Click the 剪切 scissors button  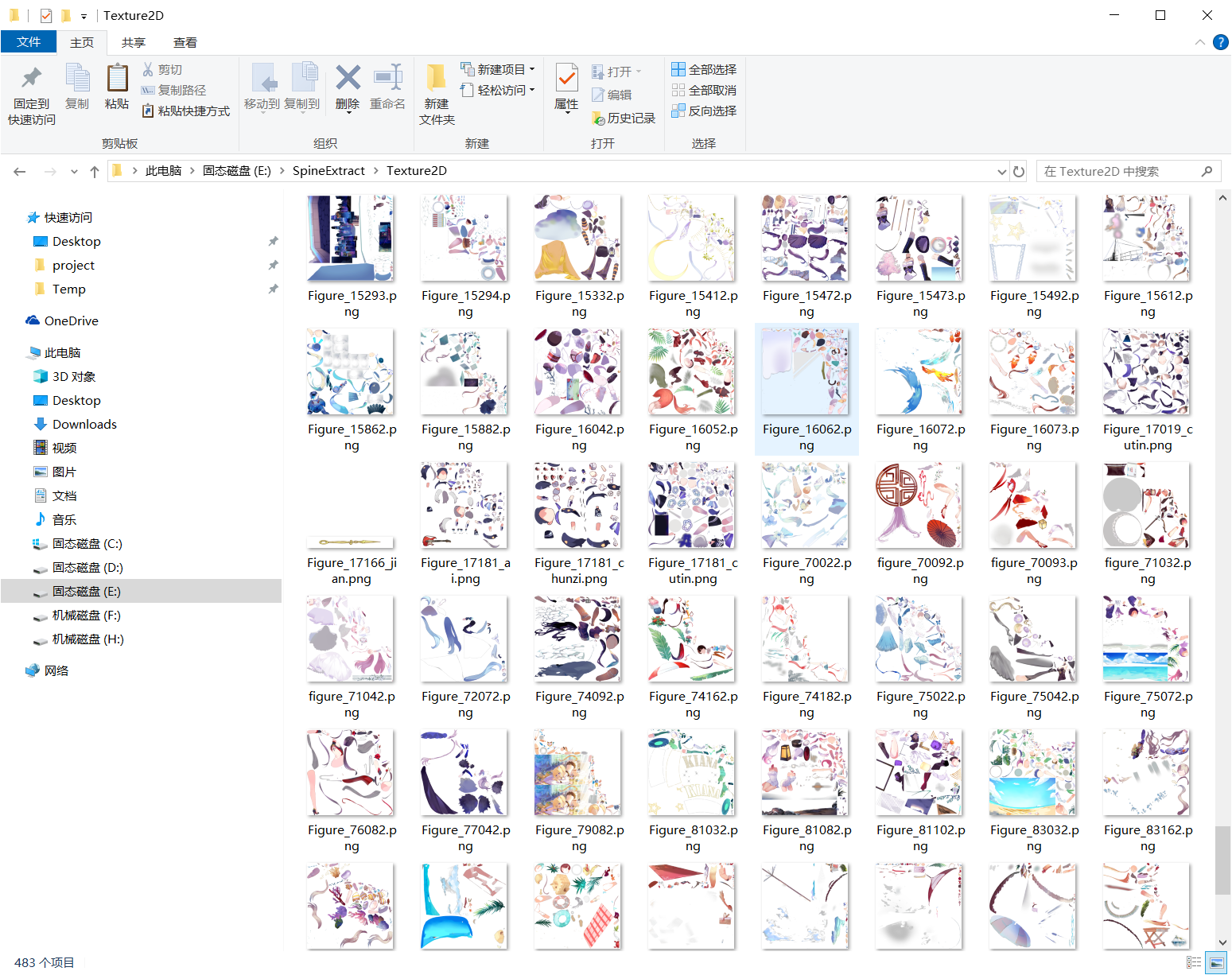[162, 70]
